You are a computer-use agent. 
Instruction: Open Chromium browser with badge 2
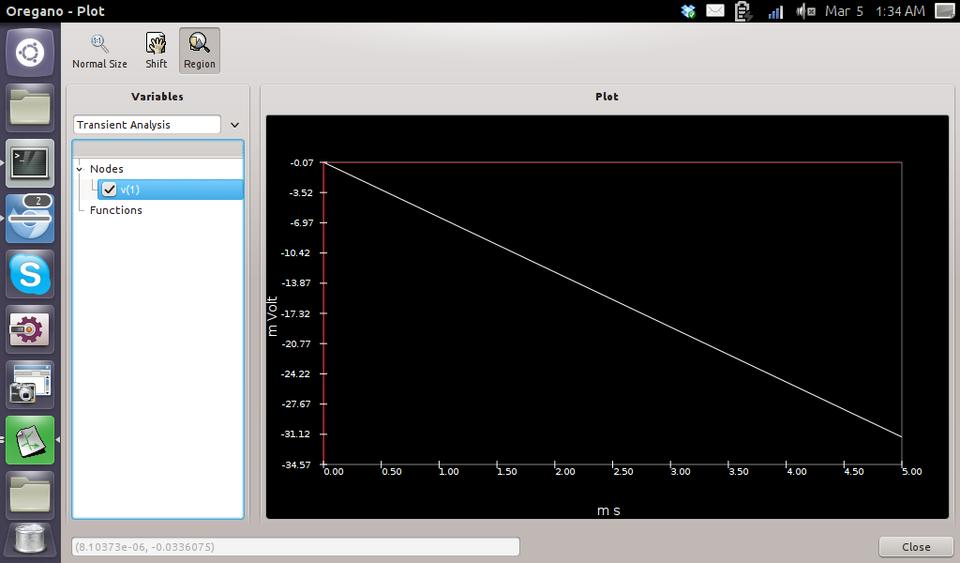pos(30,218)
